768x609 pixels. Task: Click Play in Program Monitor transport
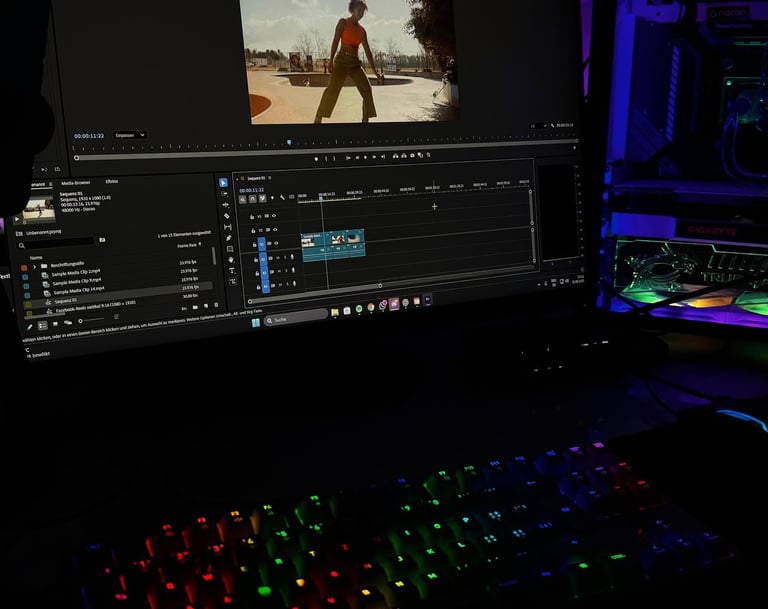[365, 157]
